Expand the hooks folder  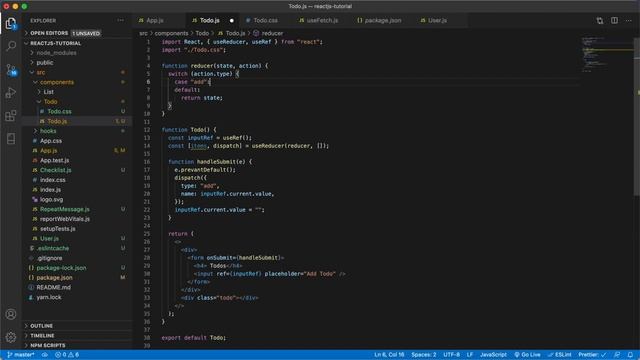(x=48, y=131)
